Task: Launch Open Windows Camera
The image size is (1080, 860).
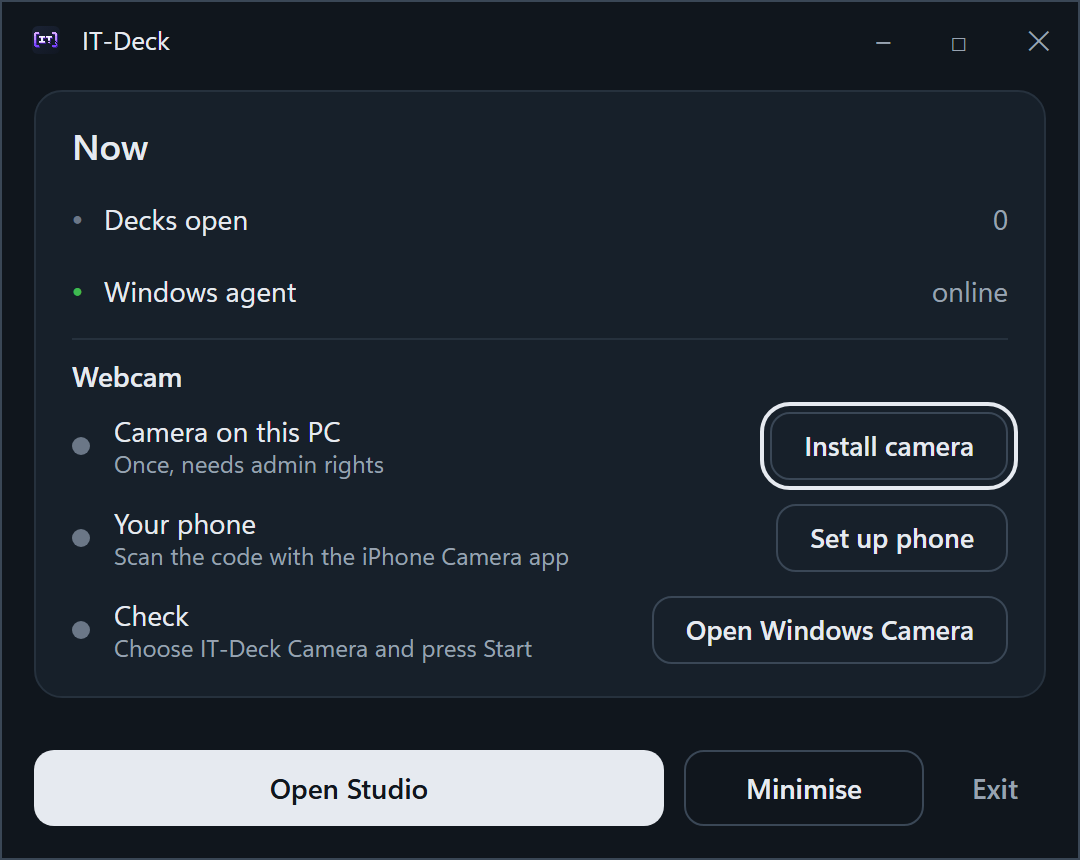Action: click(x=830, y=630)
